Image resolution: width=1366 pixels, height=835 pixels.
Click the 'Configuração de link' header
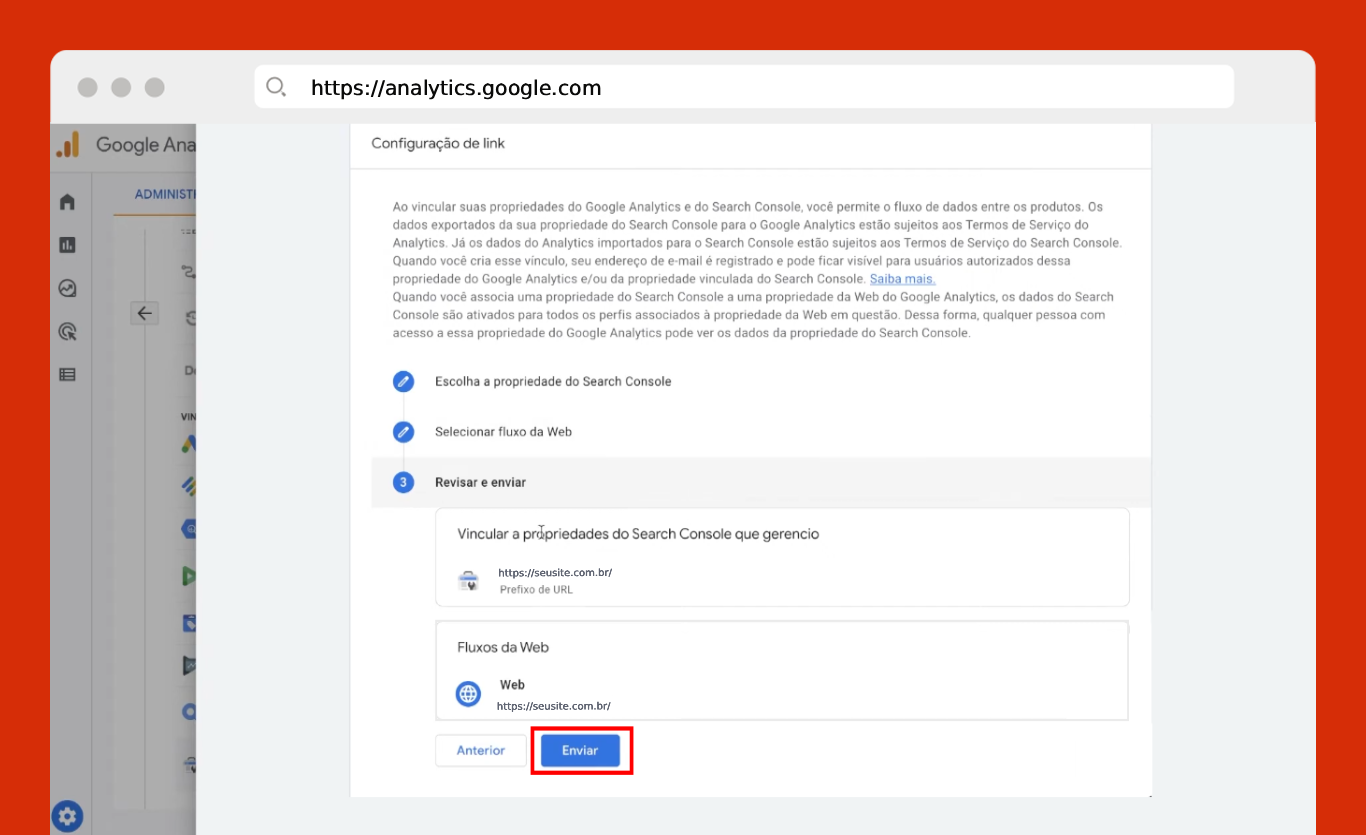pos(438,144)
